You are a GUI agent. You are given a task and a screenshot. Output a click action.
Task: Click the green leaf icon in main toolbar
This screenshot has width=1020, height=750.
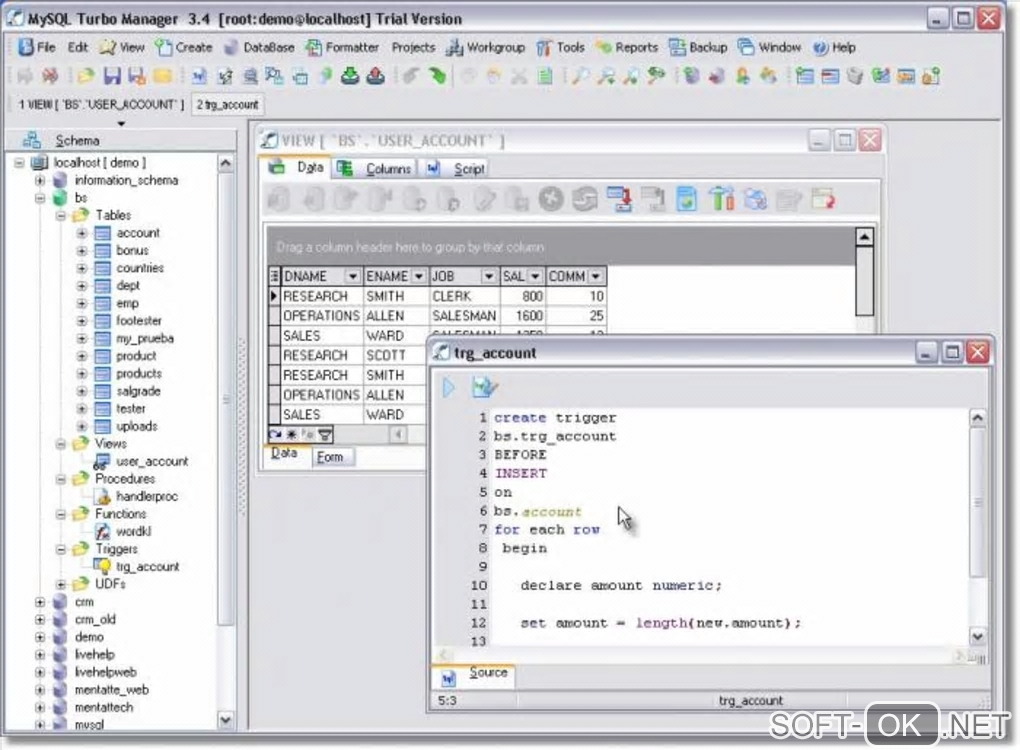[438, 76]
